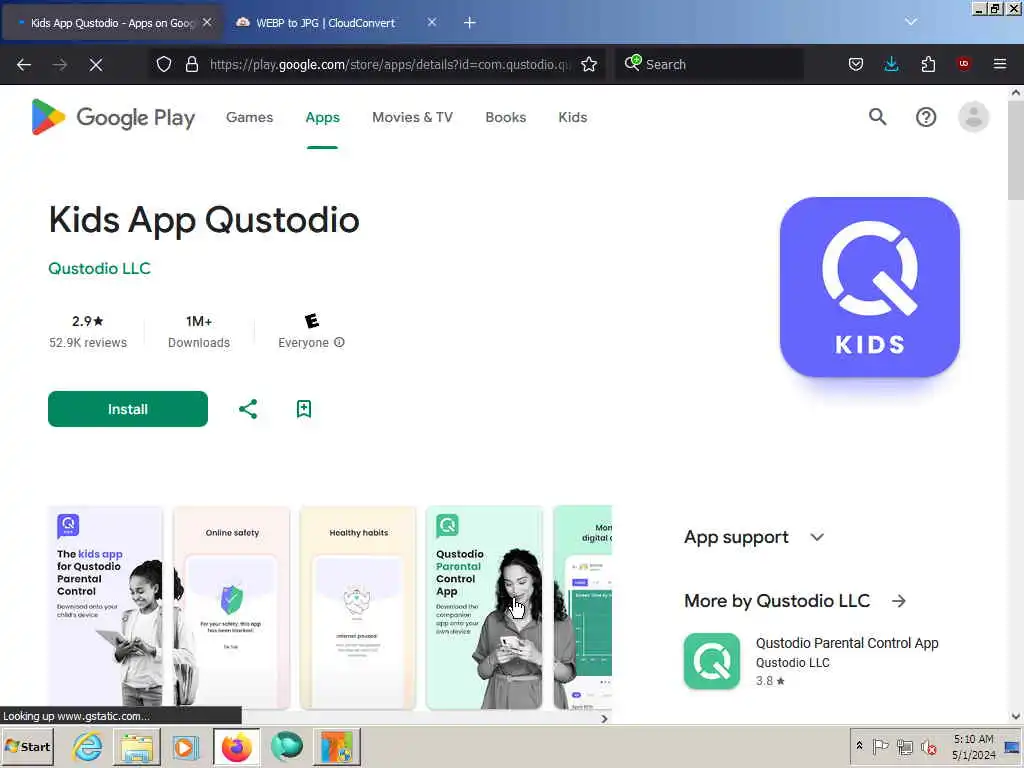Close the Kids App Qustodio tab

[x=207, y=22]
